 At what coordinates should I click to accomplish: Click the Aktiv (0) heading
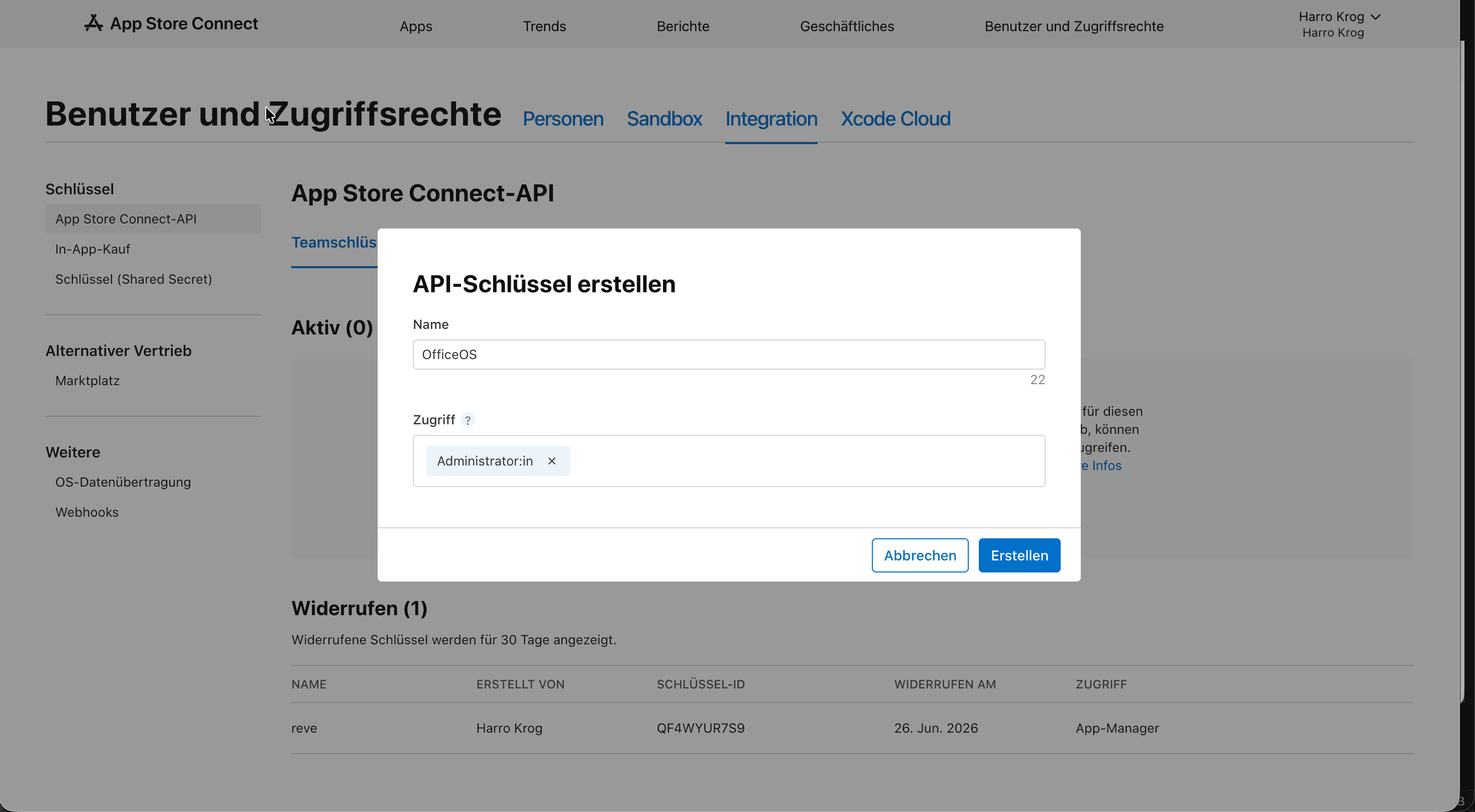click(x=332, y=327)
